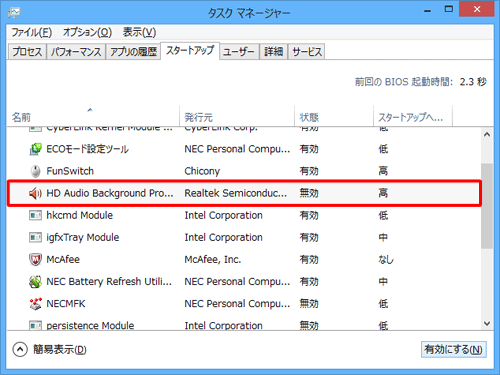
Task: Click the igfxTray Module icon
Action: 35,237
